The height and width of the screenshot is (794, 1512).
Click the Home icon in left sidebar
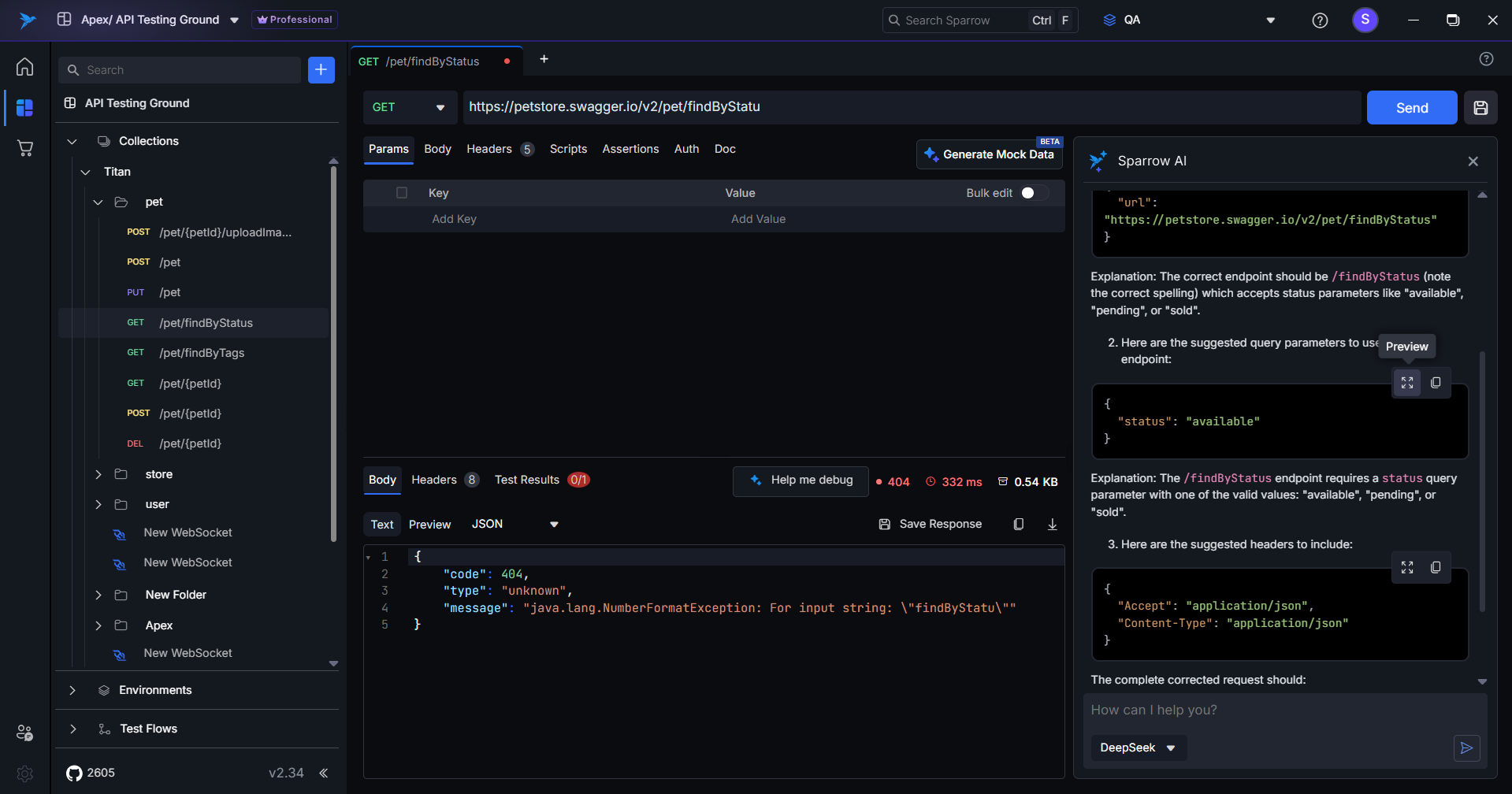coord(25,67)
